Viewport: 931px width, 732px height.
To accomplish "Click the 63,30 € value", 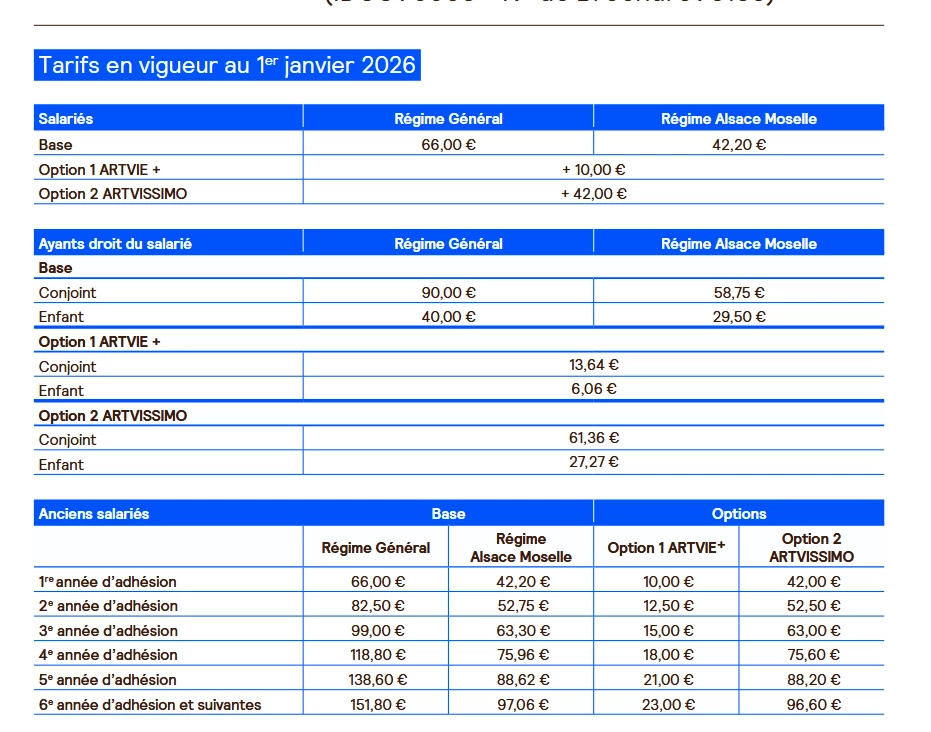I will coord(523,631).
